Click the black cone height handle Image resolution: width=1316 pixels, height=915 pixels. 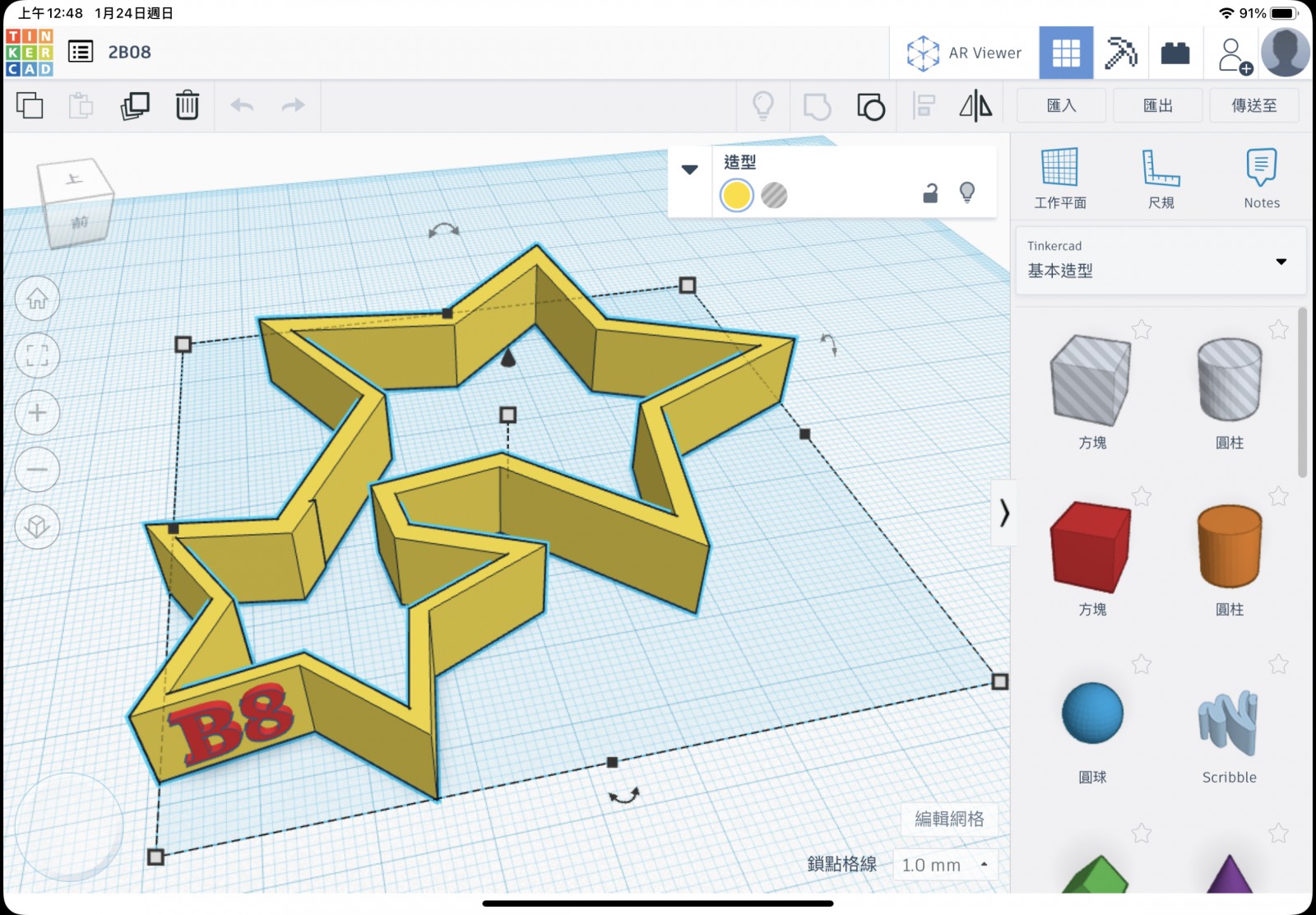(x=508, y=357)
